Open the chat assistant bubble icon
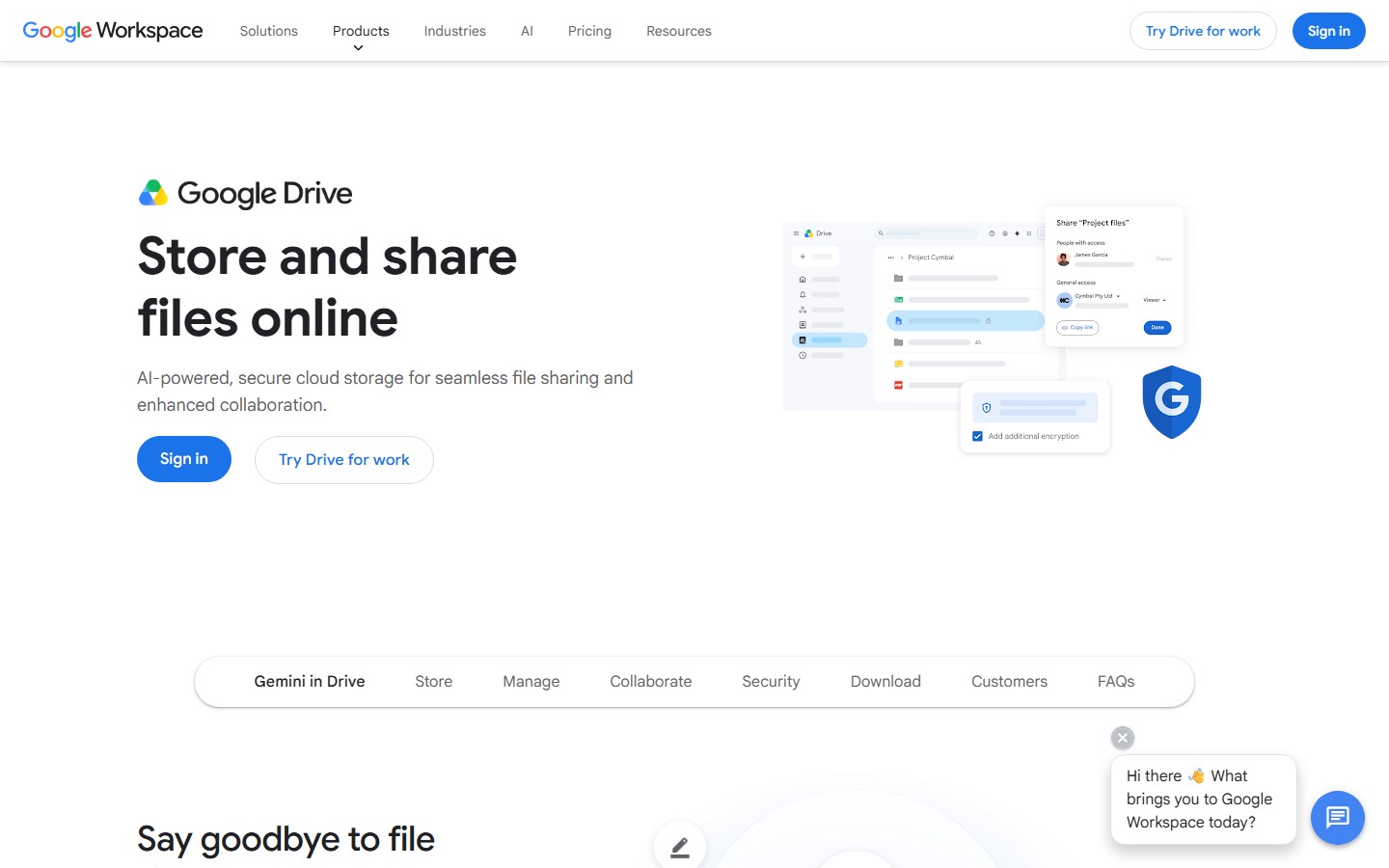This screenshot has height=868, width=1389. (x=1338, y=818)
